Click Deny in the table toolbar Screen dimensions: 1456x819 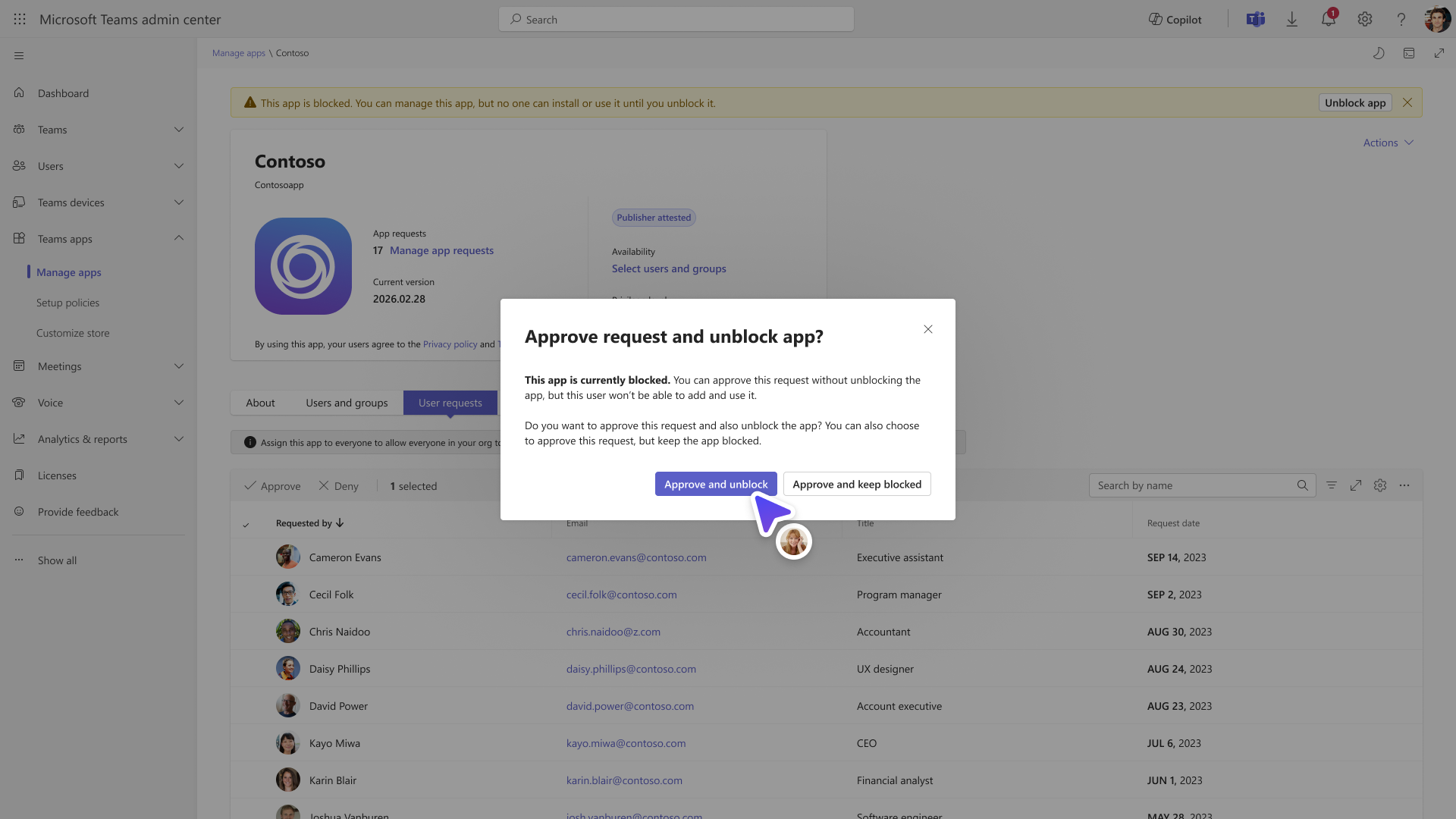338,486
